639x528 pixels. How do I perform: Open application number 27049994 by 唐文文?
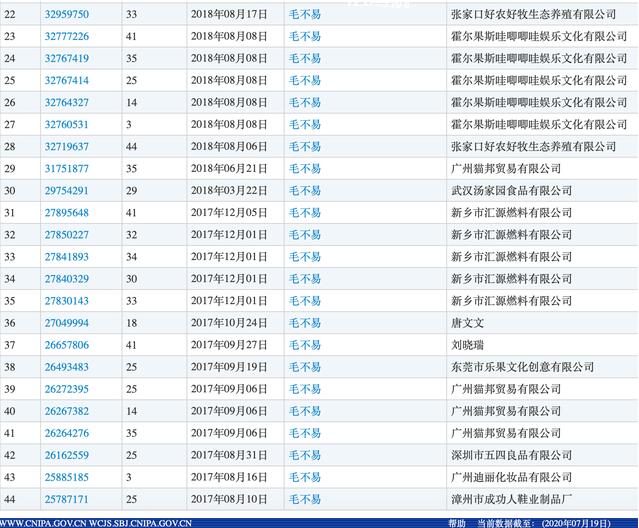click(67, 323)
